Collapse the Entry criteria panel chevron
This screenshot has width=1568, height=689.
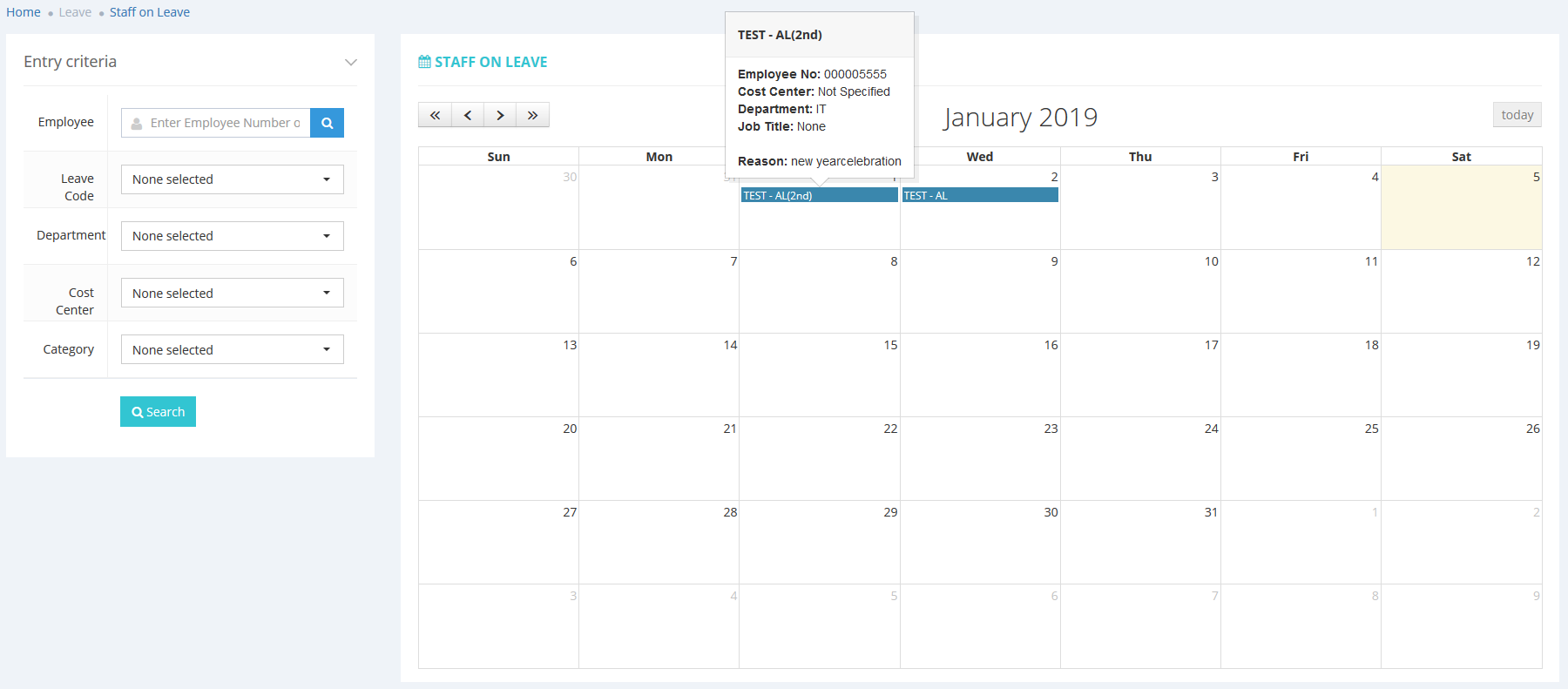[x=350, y=62]
